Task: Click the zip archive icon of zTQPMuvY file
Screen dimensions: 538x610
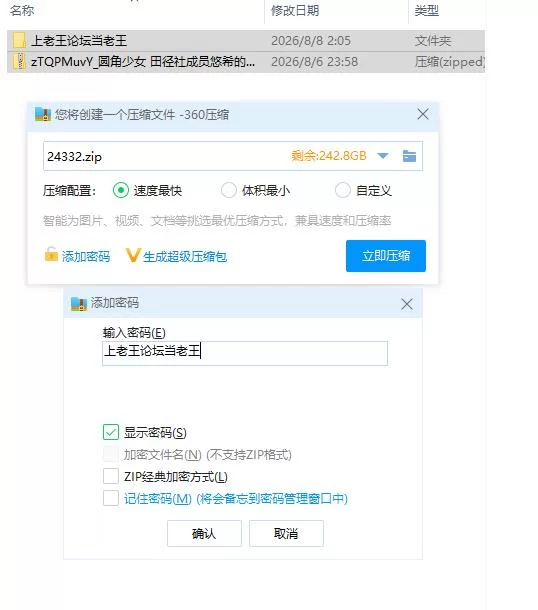Action: [19, 61]
